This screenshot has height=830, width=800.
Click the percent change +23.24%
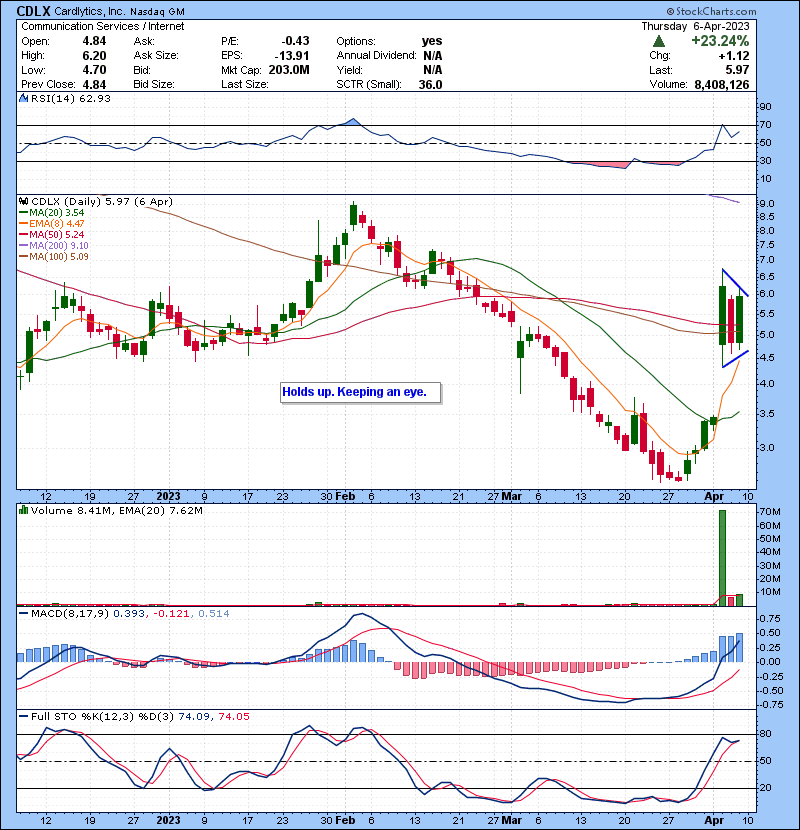pyautogui.click(x=720, y=41)
